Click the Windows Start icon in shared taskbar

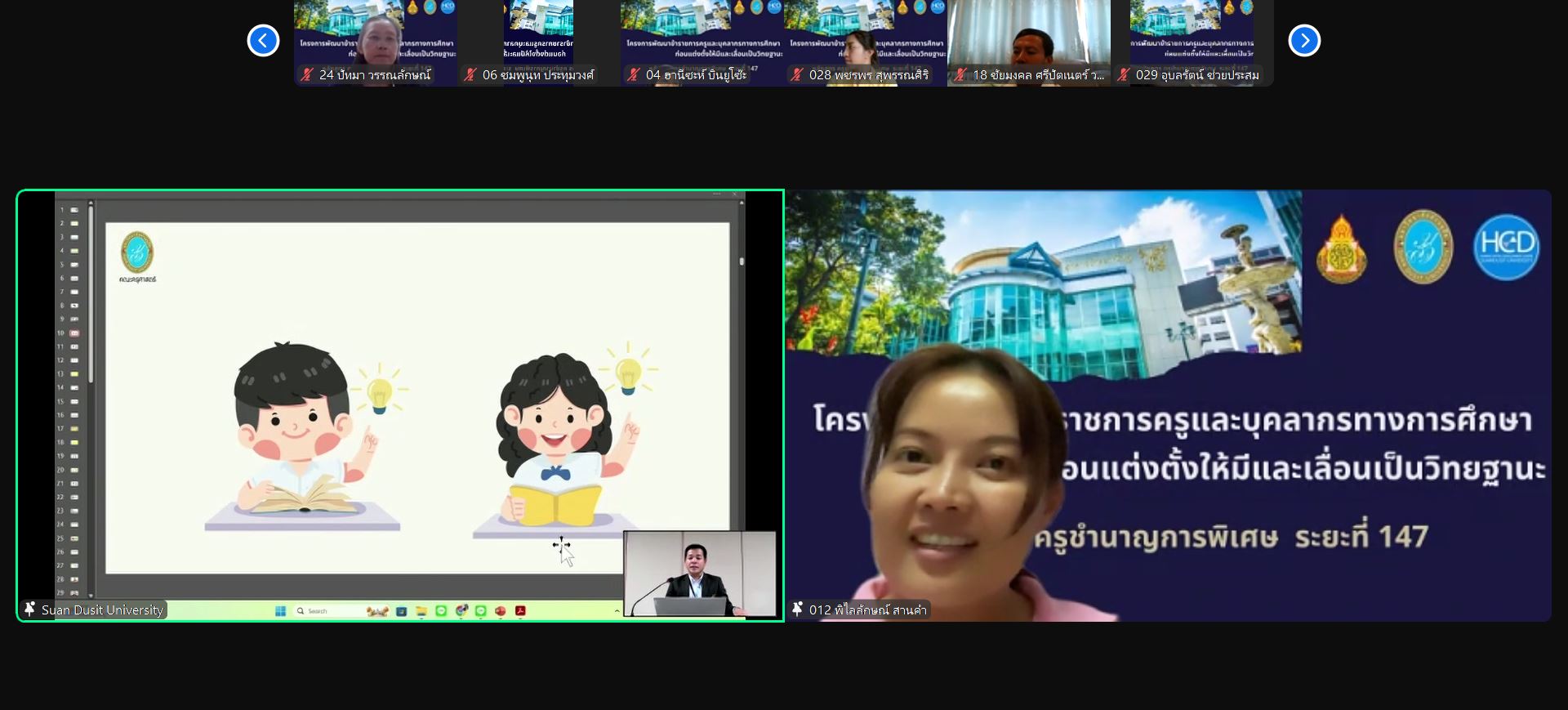click(280, 611)
